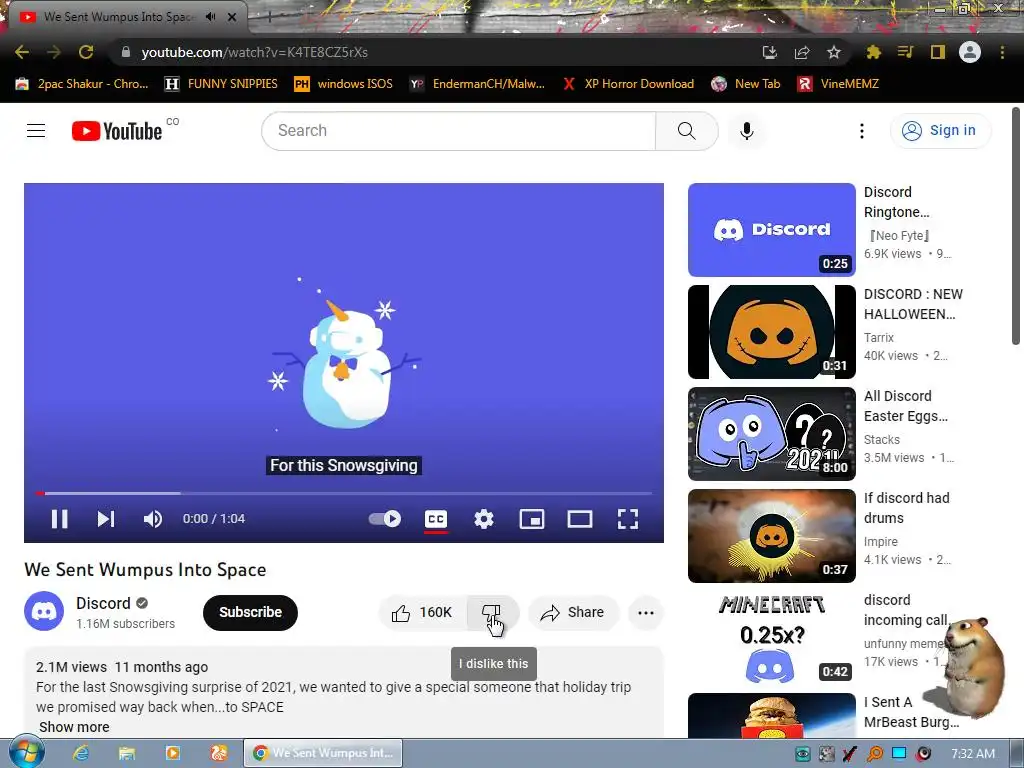Screen dimensions: 1024x768
Task: Share this page icon in address bar
Action: [x=802, y=52]
